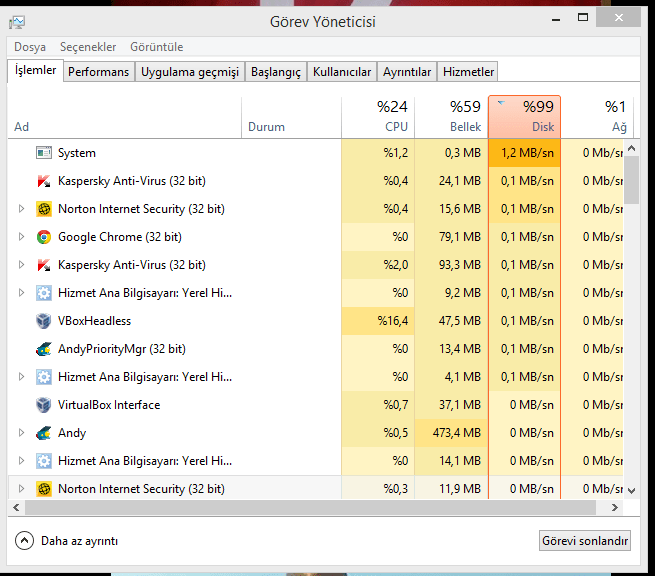Viewport: 655px width, 576px height.
Task: Select the AndyPriorityMgr (32 bit) name
Action: (122, 349)
